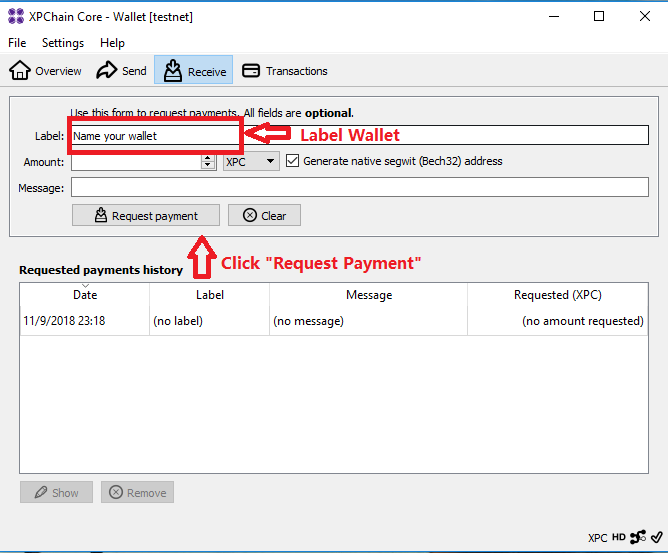Click the XPC unit in status bar
Screen dimensions: 668x553
coord(597,538)
